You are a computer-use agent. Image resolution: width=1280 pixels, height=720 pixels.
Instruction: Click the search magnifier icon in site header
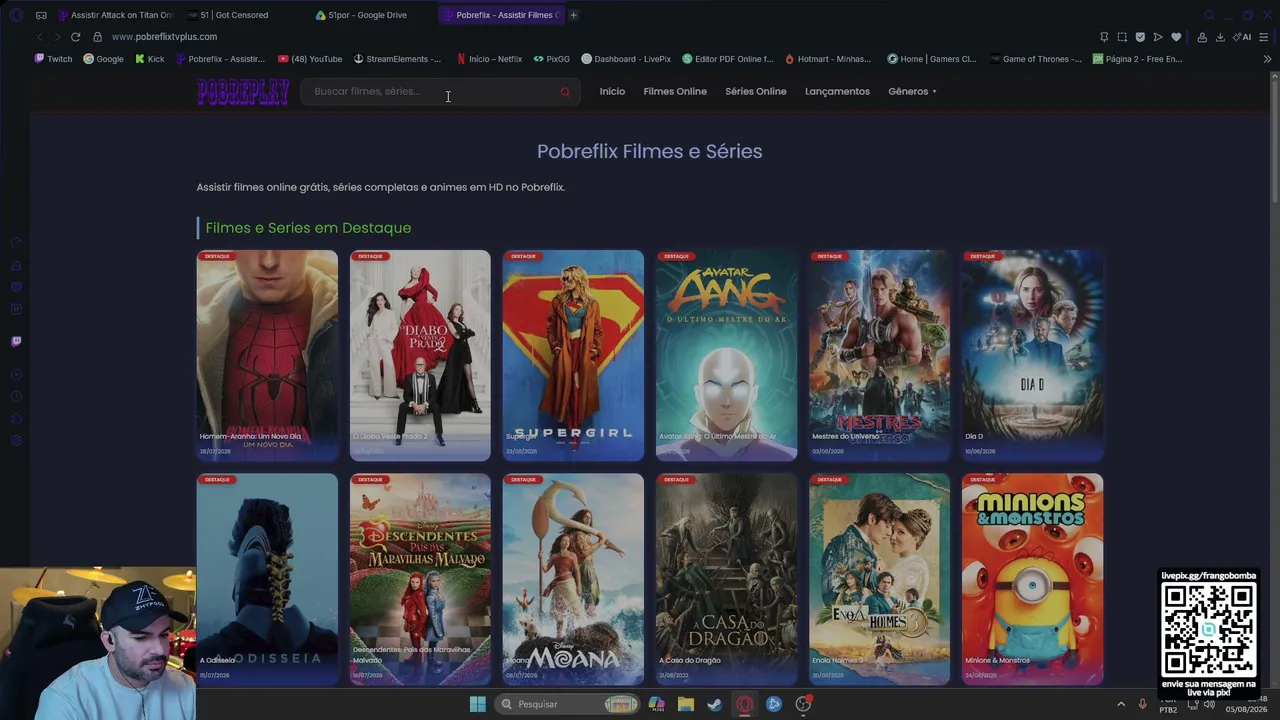(565, 92)
